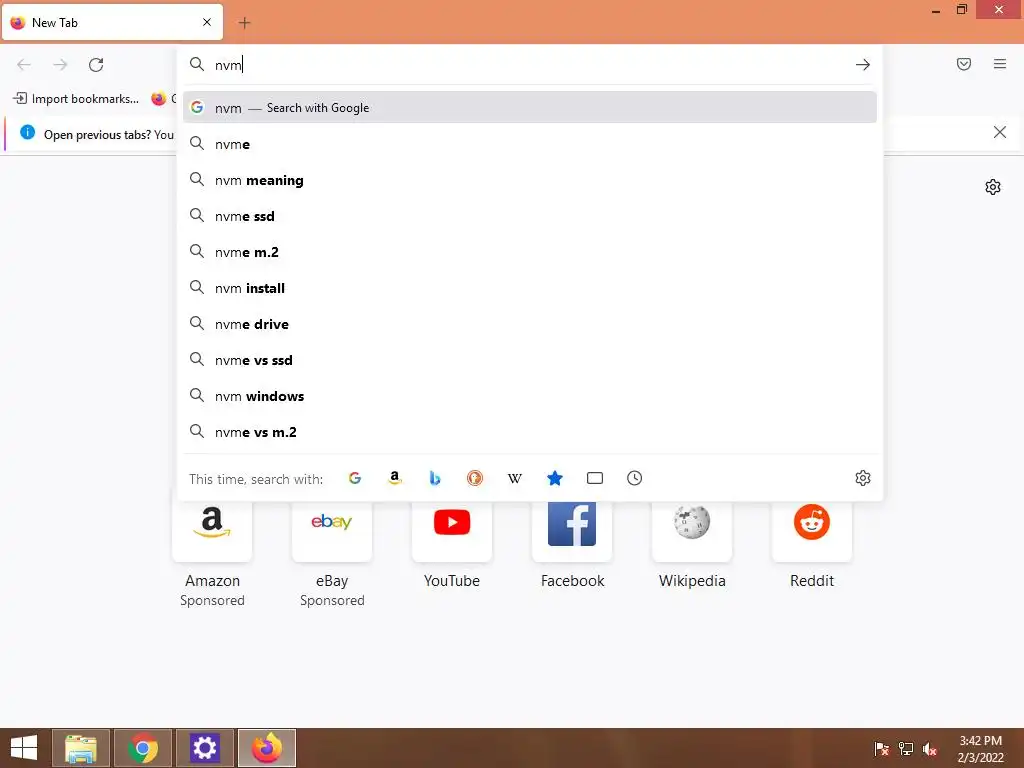Viewport: 1024px width, 768px height.
Task: Select the 'nvme drive' suggestion
Action: pyautogui.click(x=530, y=324)
